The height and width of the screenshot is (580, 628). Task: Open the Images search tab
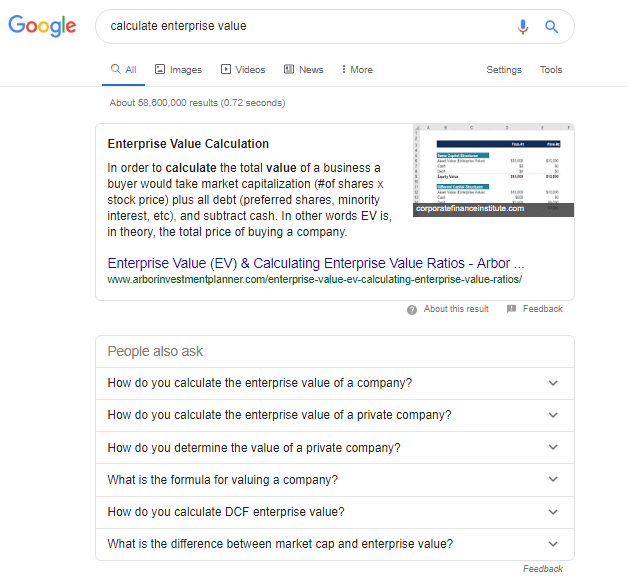178,70
